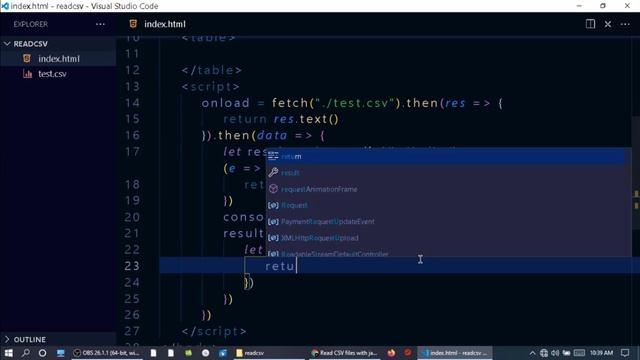Image resolution: width=640 pixels, height=360 pixels.
Task: Open the volume control in system tray
Action: coord(555,353)
